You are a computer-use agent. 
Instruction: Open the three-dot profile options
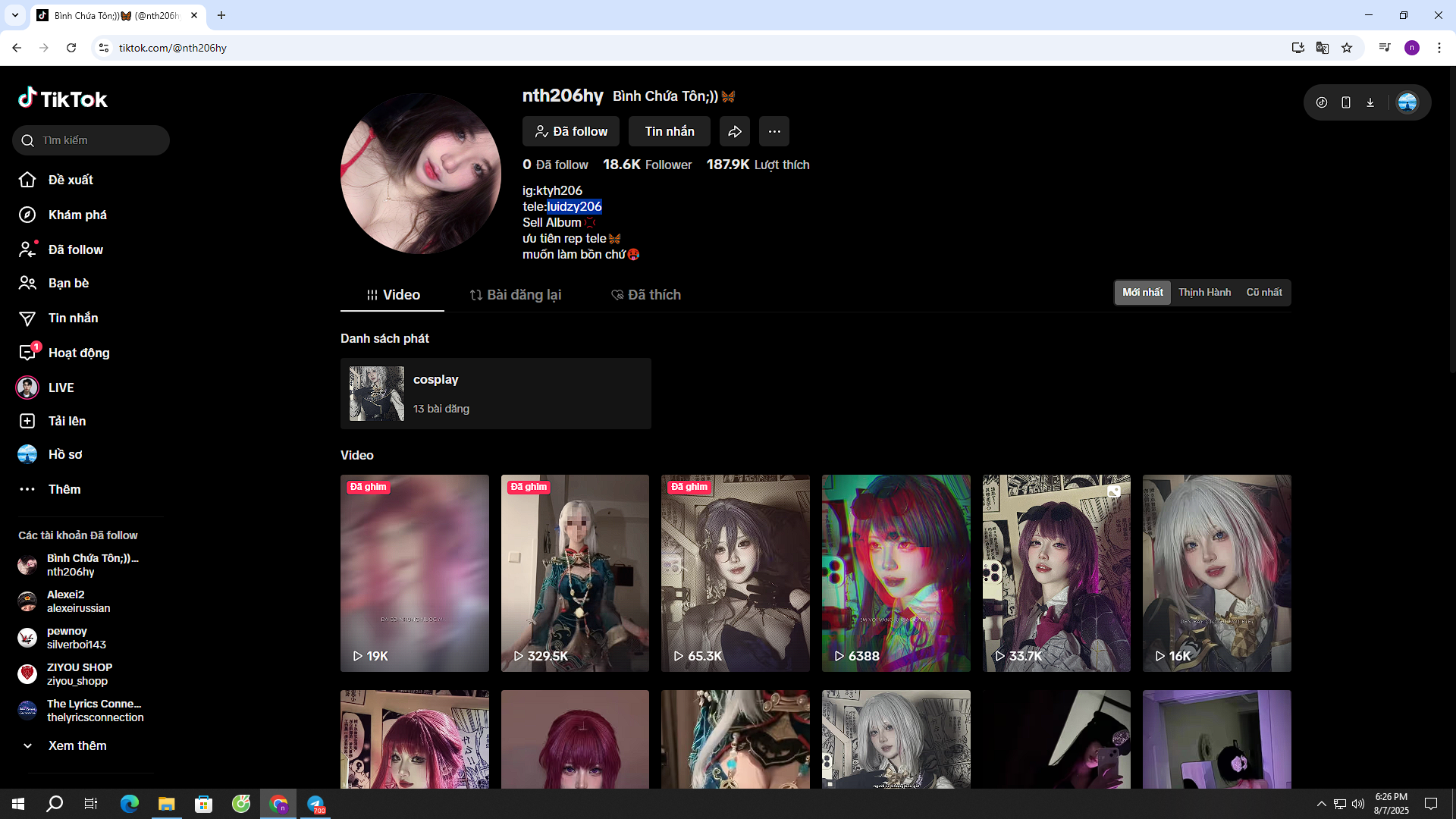[774, 131]
